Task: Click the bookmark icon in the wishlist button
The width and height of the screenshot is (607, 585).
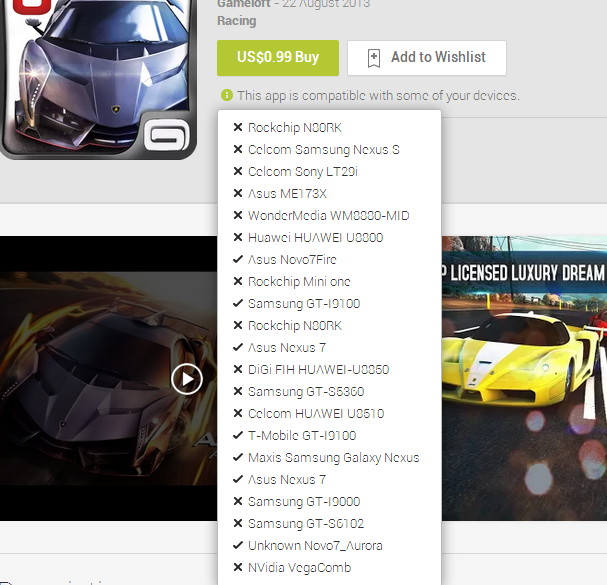Action: click(x=374, y=58)
